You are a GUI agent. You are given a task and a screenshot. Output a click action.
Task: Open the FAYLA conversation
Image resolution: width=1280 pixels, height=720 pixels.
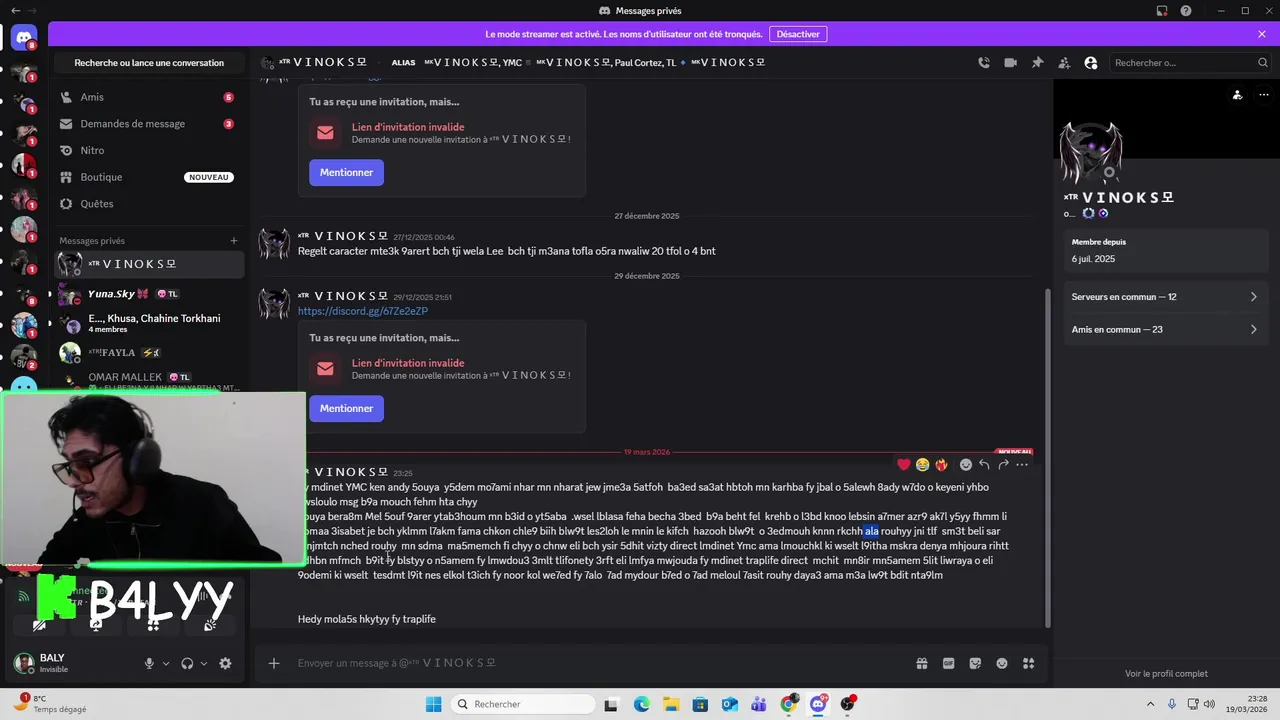point(149,353)
